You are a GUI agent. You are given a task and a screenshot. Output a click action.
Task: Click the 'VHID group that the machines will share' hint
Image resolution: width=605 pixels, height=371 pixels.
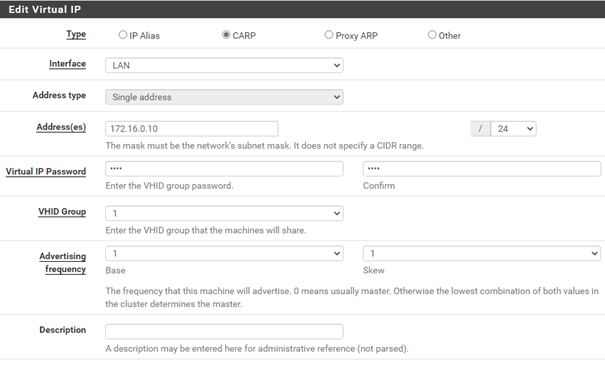(206, 230)
